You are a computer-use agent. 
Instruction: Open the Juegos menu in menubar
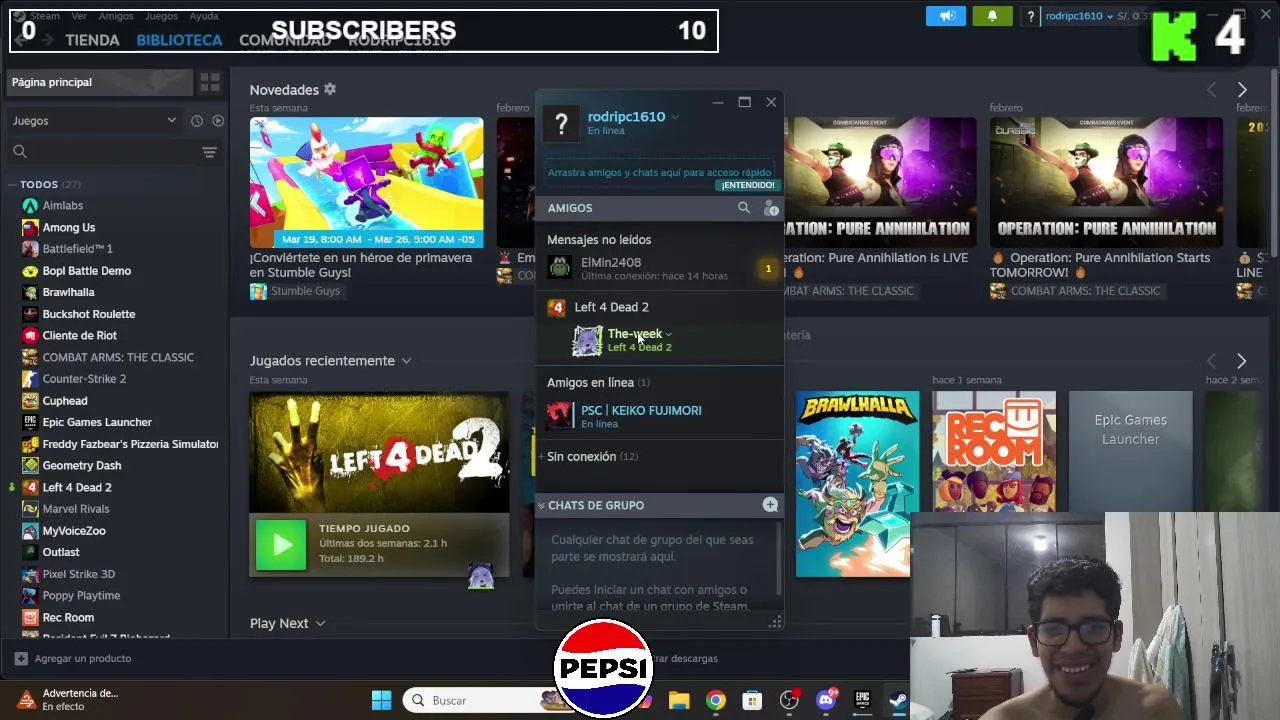161,16
